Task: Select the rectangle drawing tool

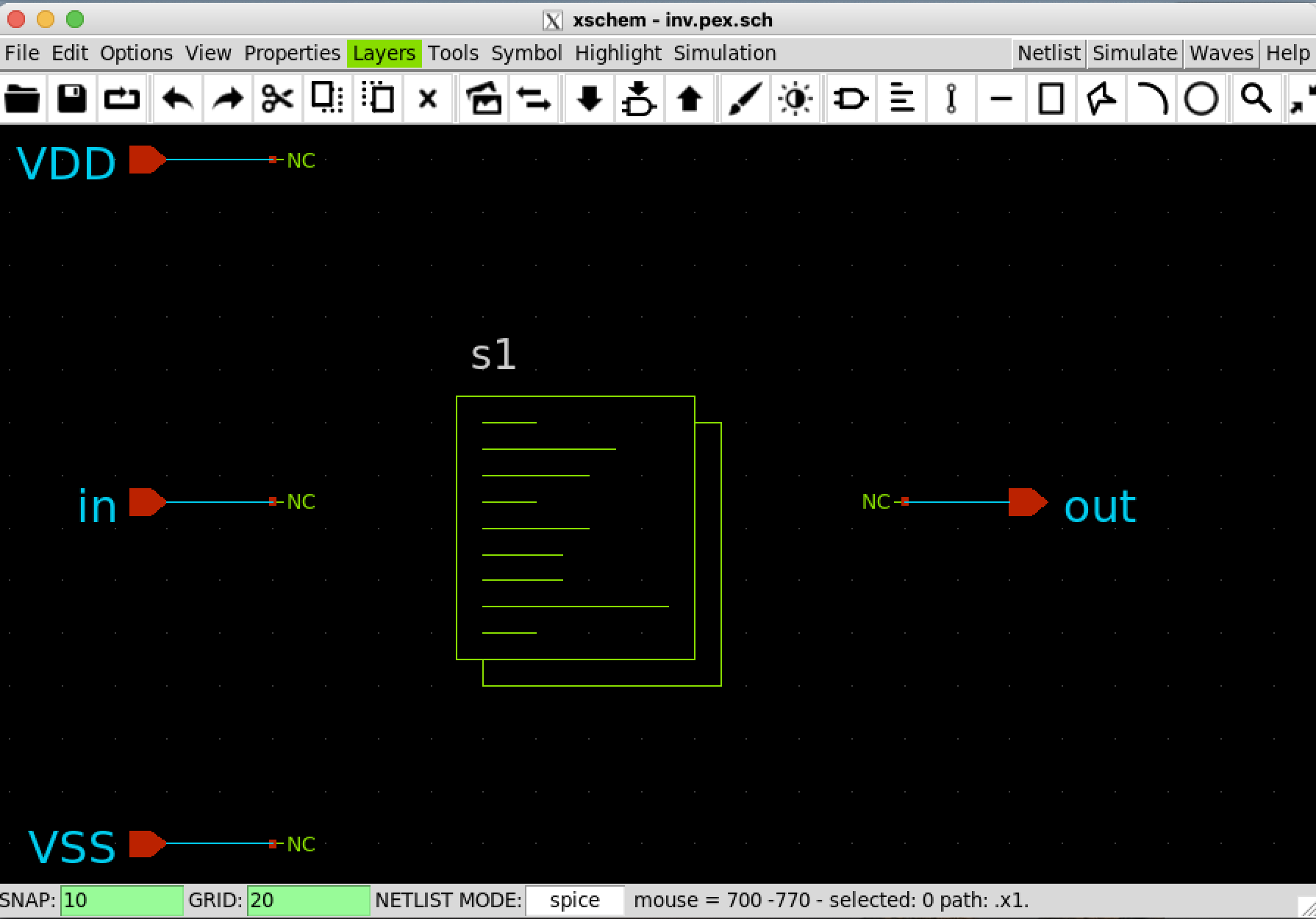Action: [x=1050, y=98]
